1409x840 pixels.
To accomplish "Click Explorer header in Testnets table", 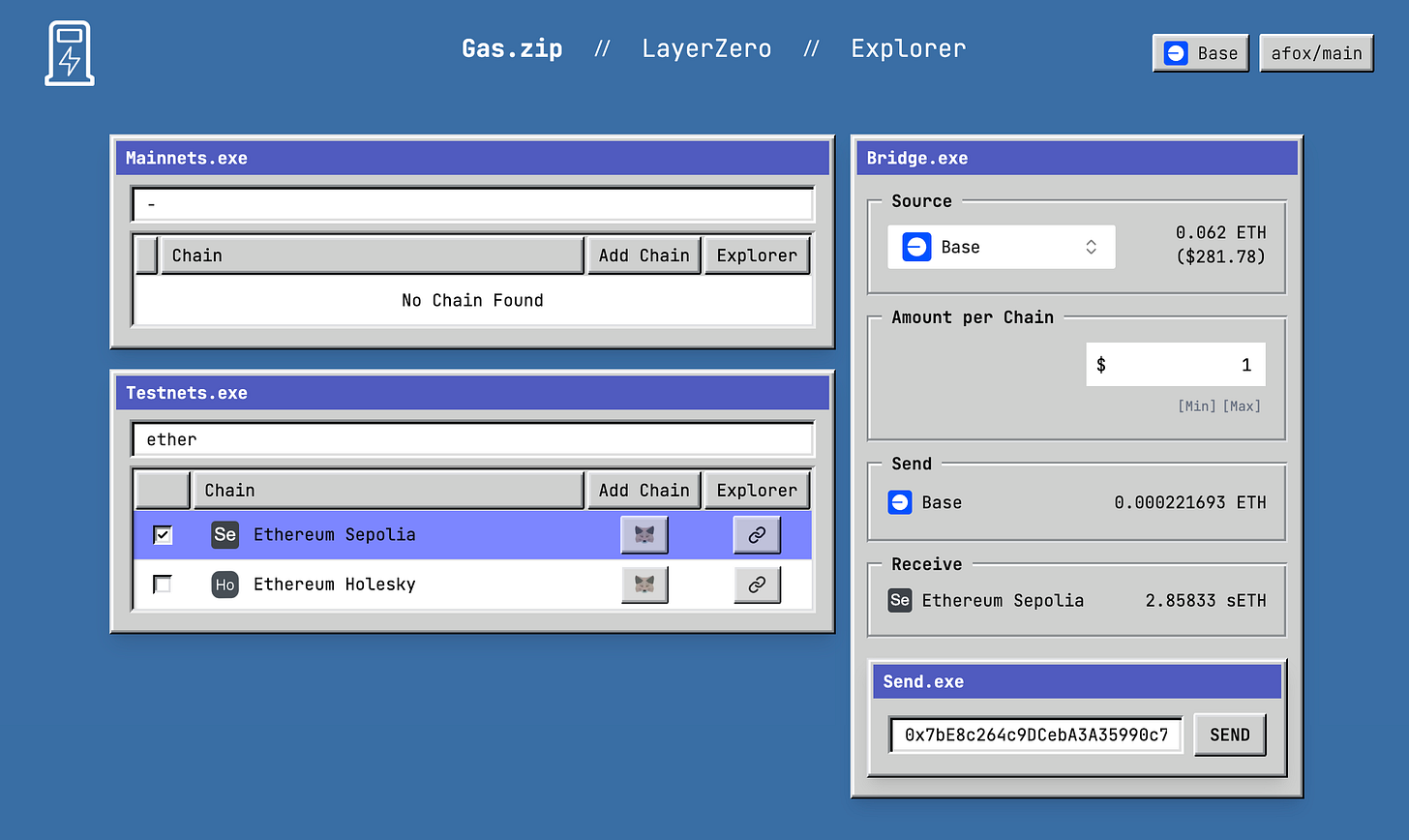I will 757,491.
